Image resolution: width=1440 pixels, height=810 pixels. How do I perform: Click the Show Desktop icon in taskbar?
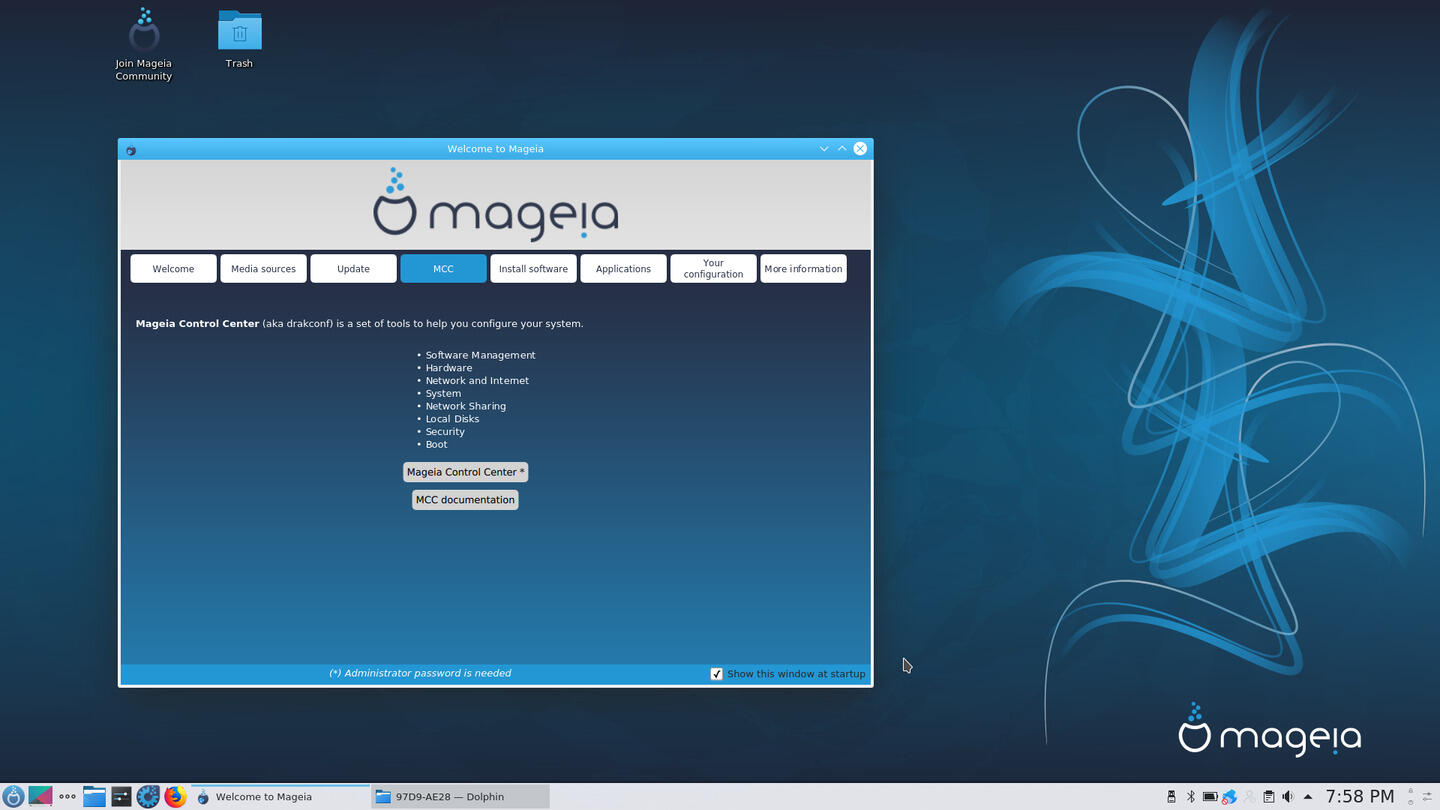pyautogui.click(x=40, y=796)
